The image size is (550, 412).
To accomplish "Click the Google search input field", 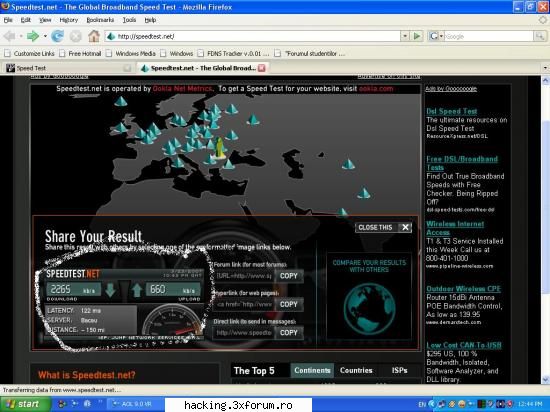I will click(x=489, y=36).
